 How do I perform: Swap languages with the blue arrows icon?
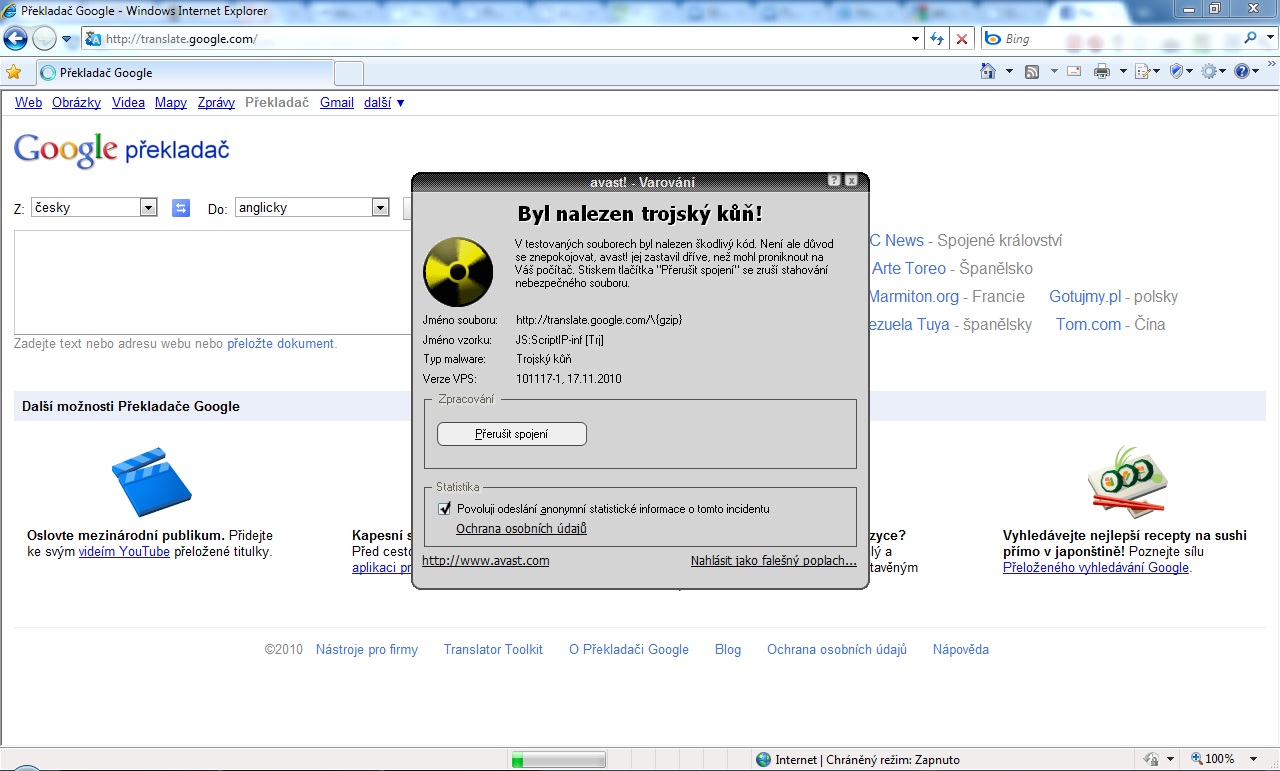[181, 208]
